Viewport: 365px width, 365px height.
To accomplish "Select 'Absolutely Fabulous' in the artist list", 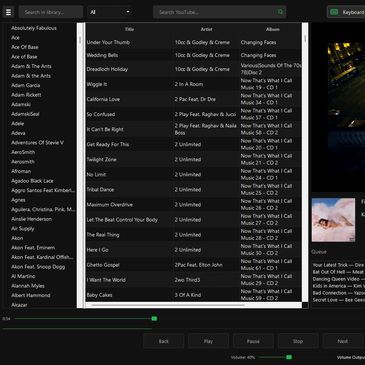I will tap(34, 28).
